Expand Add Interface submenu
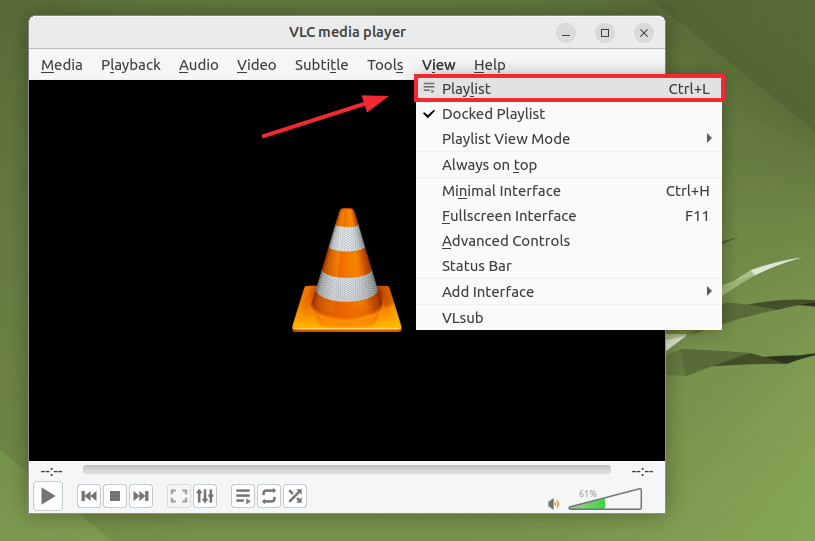The height and width of the screenshot is (541, 815). (x=569, y=292)
